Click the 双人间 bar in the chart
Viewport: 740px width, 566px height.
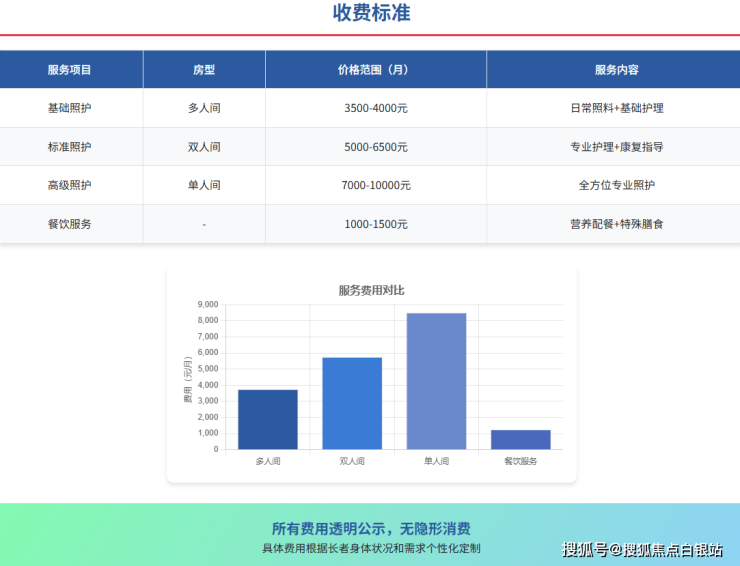tap(351, 404)
